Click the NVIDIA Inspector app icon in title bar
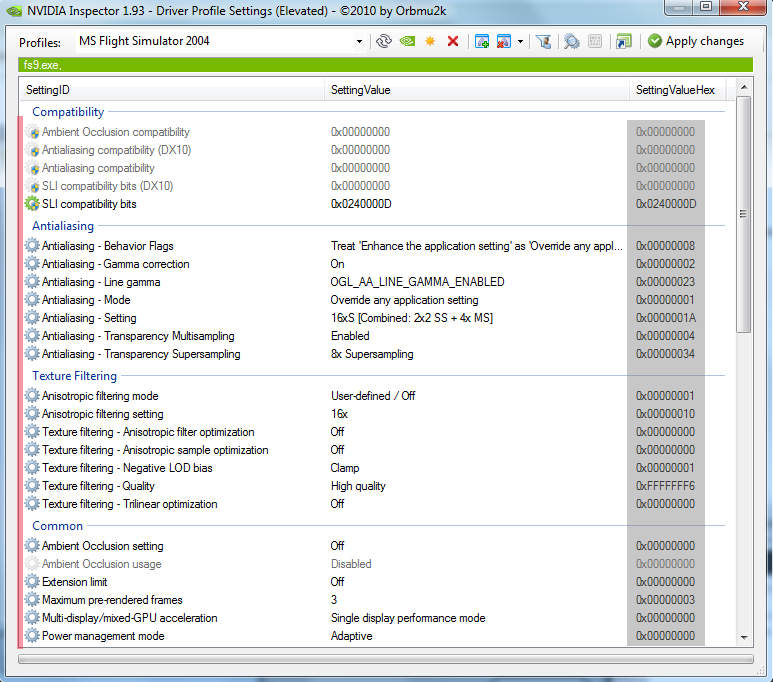Screen dimensions: 773x682 (14, 10)
